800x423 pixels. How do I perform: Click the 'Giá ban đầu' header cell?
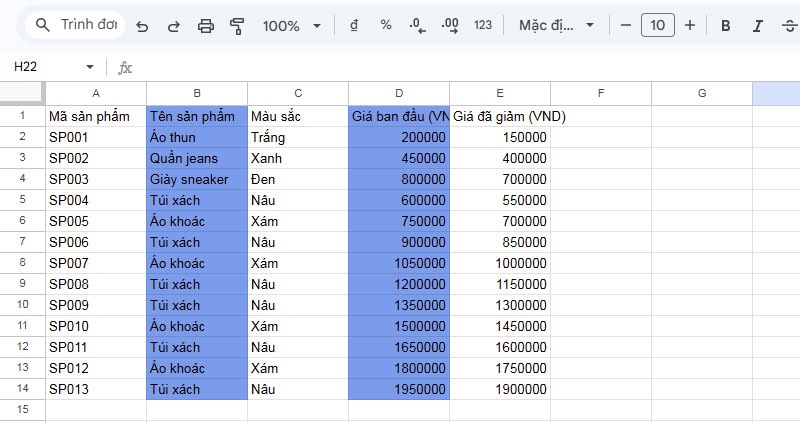(399, 116)
